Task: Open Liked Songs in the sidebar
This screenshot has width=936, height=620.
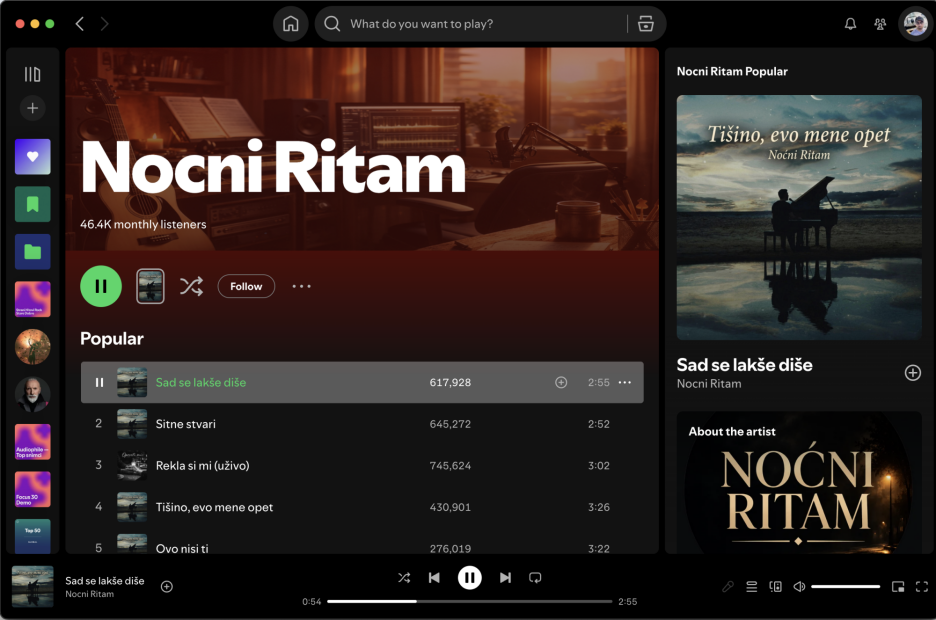Action: pos(32,156)
